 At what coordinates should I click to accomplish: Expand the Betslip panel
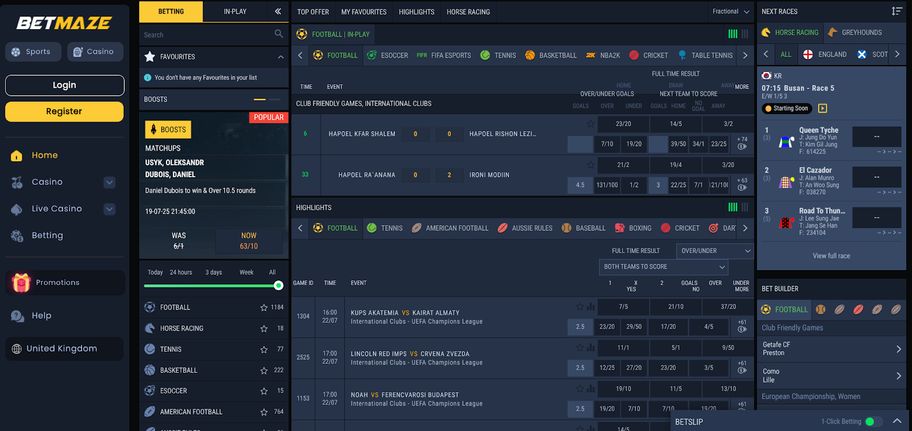coord(896,421)
